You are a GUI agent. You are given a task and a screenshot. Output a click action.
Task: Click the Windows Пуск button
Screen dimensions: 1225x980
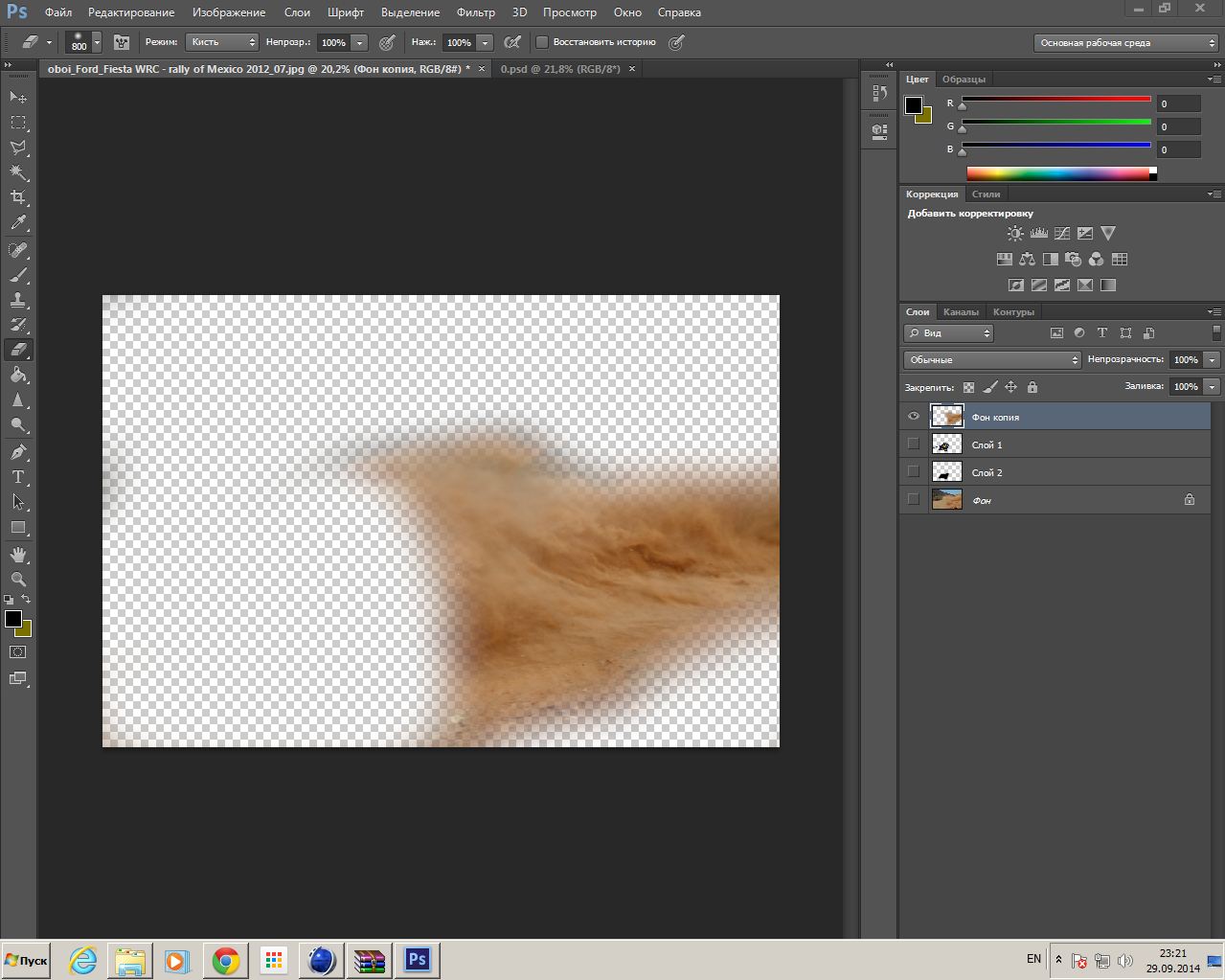click(26, 960)
